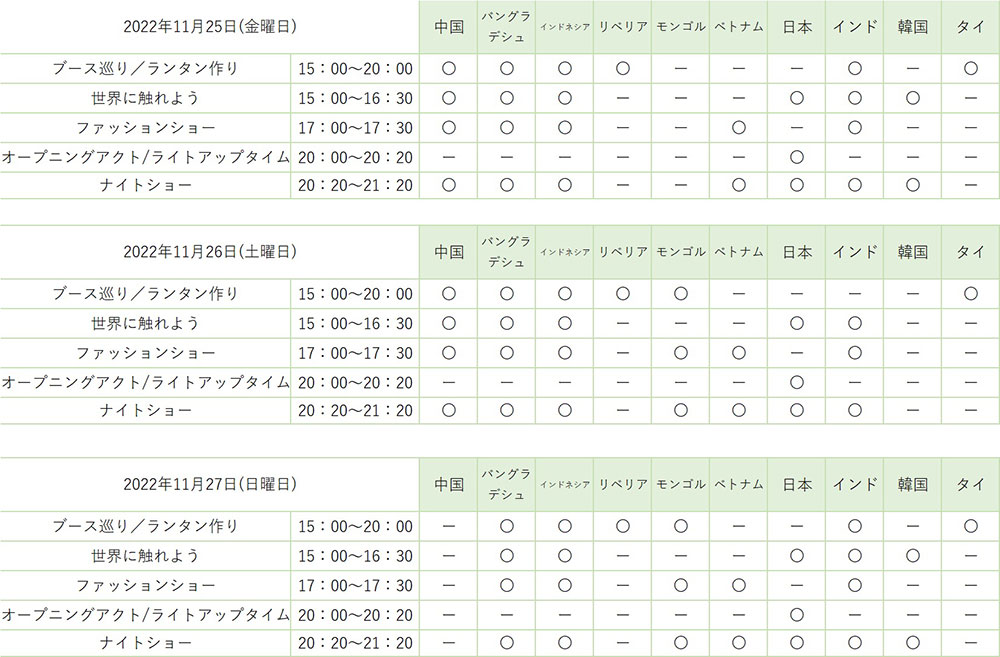This screenshot has height=657, width=1000.
Task: Click the 日本 circle for Friday オープニングアクト row
Action: pos(797,157)
